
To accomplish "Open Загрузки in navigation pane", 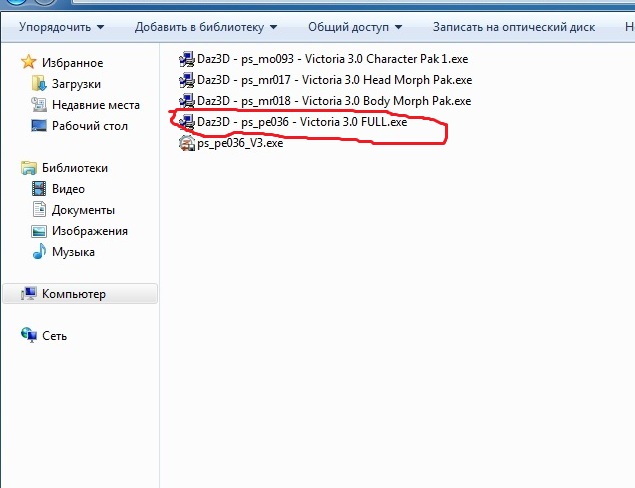I will [76, 84].
